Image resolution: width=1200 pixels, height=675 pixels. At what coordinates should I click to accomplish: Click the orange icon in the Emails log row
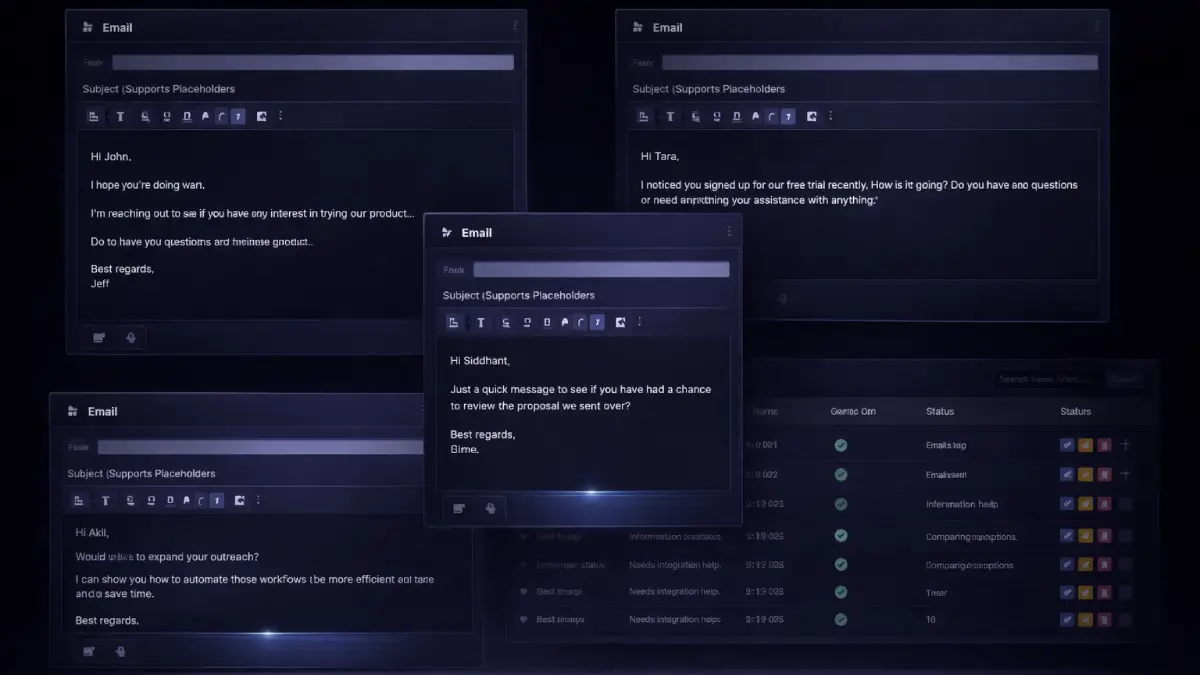tap(1086, 445)
